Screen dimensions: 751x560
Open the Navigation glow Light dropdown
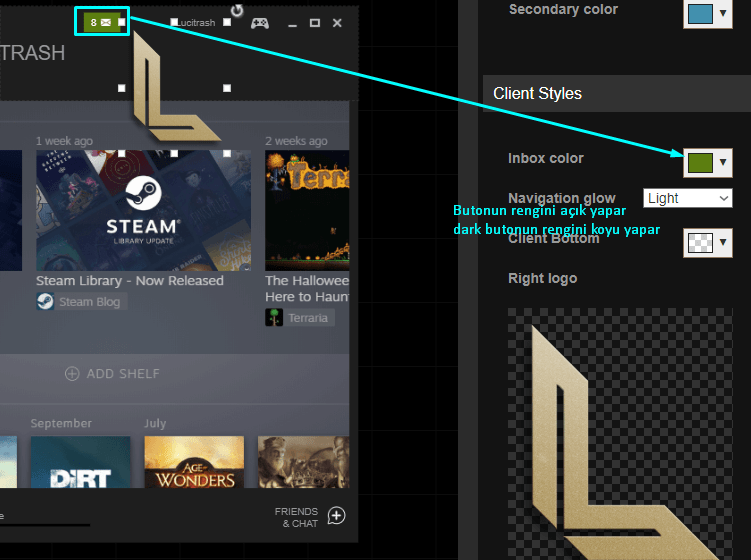point(687,198)
